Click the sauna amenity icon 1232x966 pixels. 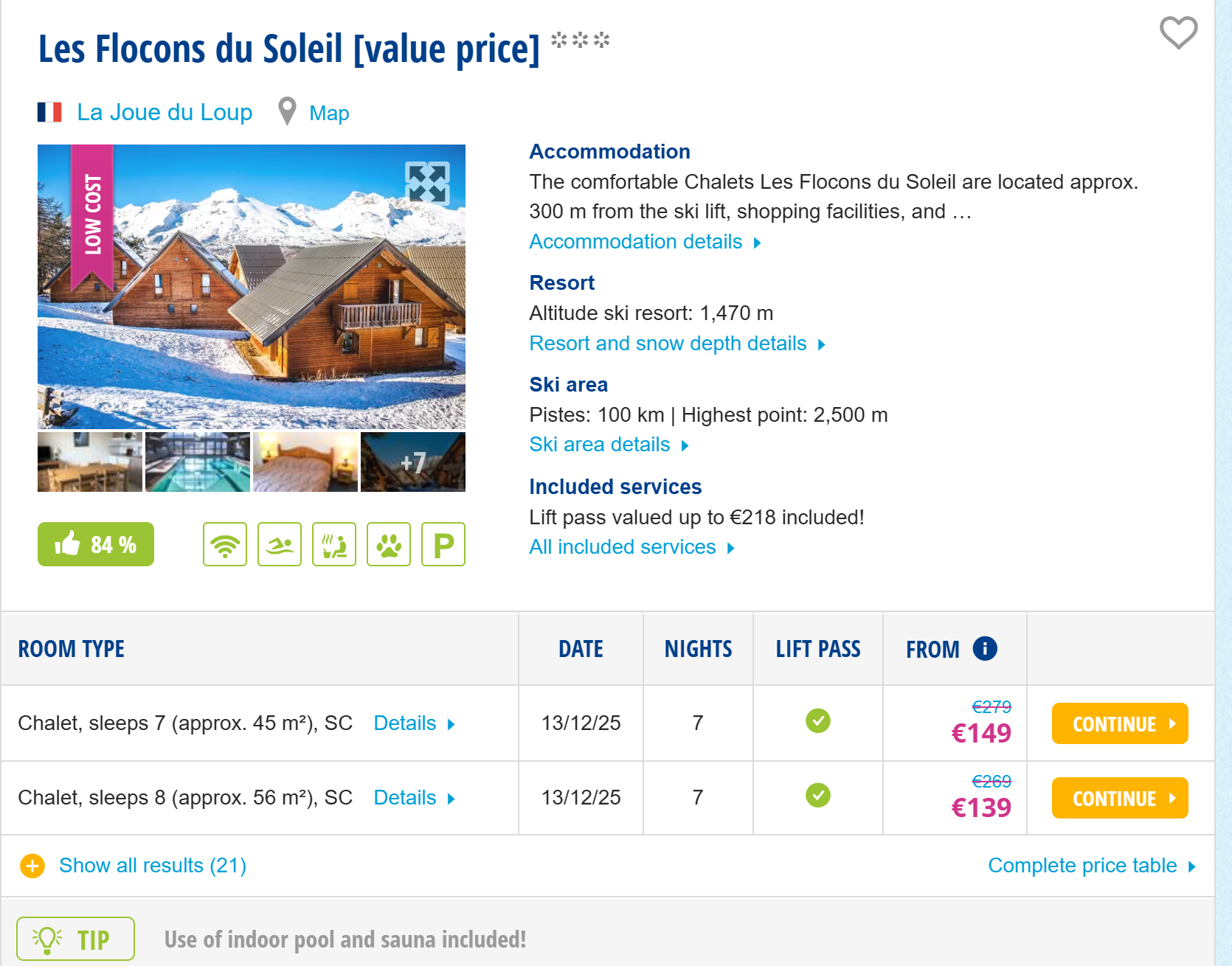(334, 544)
